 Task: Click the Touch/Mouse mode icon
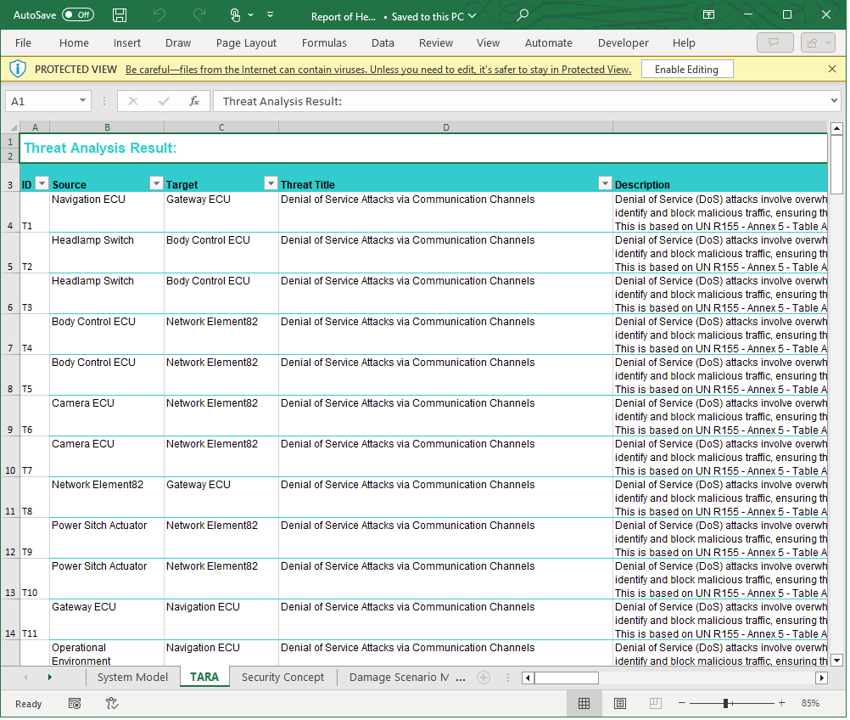pyautogui.click(x=236, y=15)
